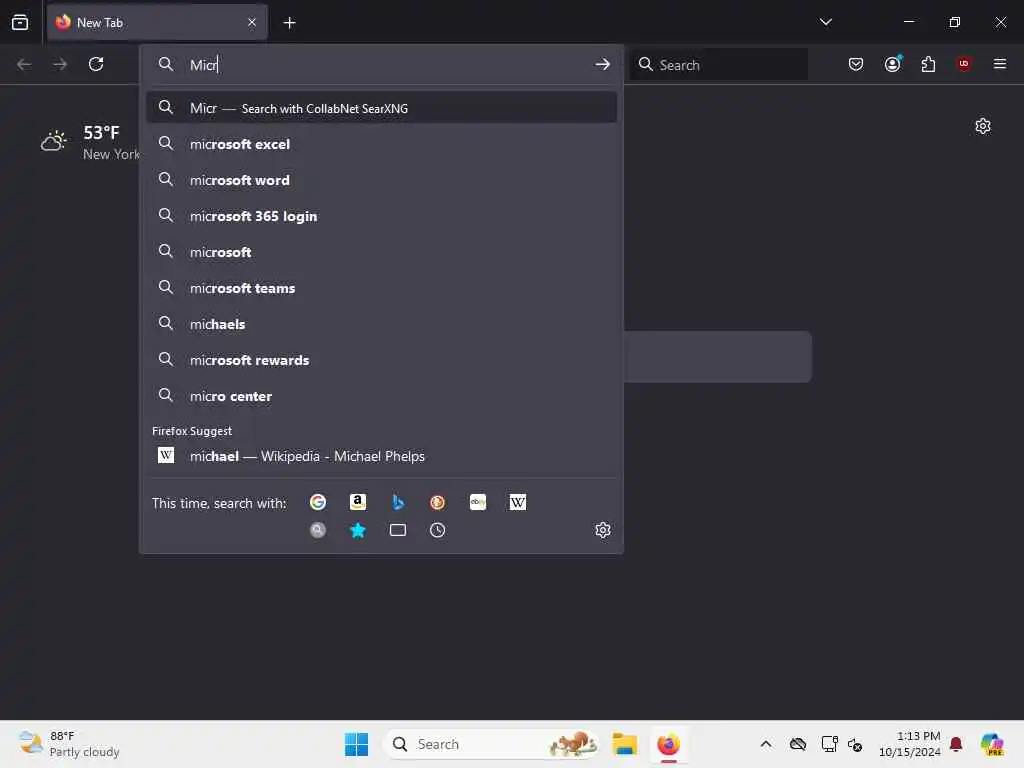Viewport: 1024px width, 768px height.
Task: Open the taskbar weather widget 88°F
Action: coord(70,744)
